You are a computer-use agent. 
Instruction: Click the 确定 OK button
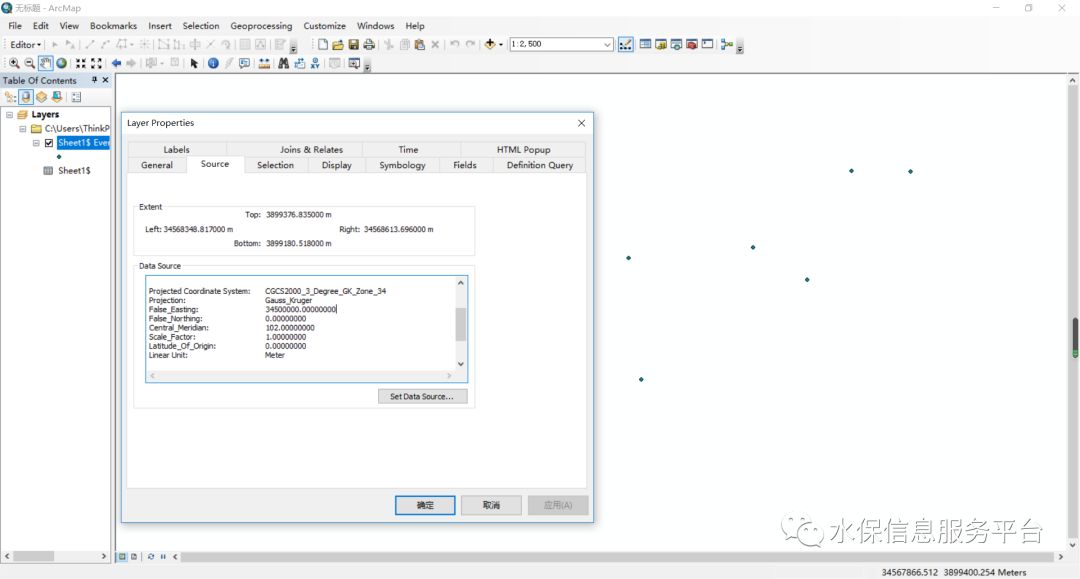[425, 505]
